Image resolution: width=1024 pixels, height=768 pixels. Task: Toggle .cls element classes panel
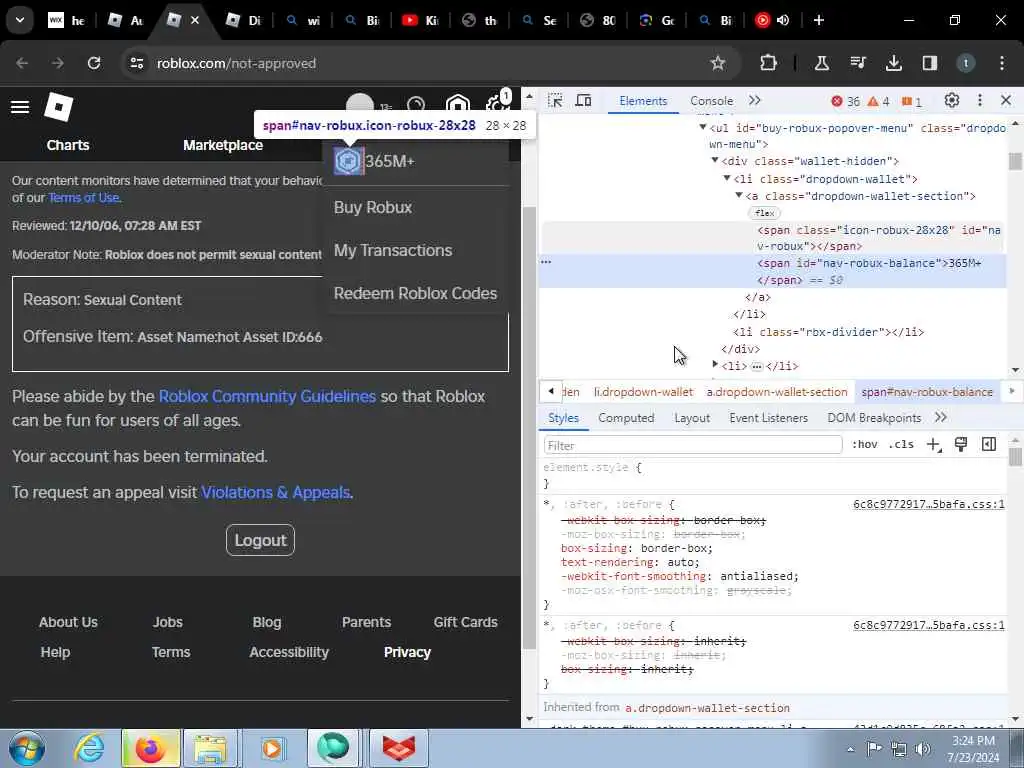pyautogui.click(x=901, y=445)
